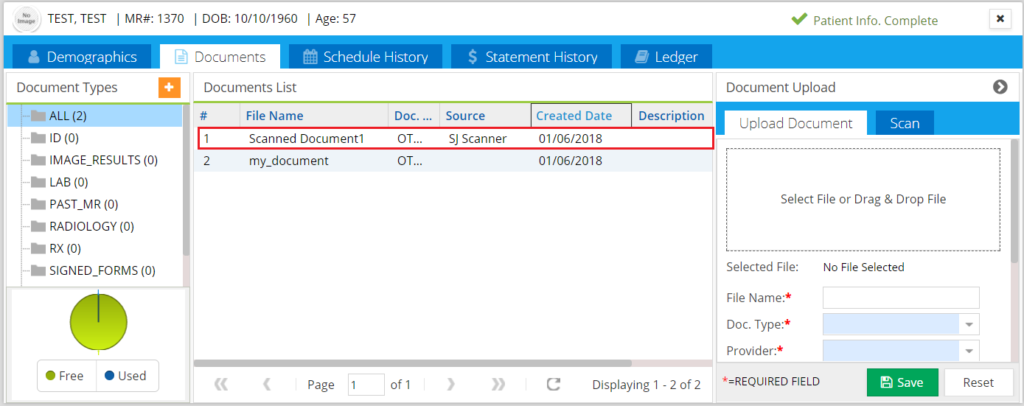Click Select File or Drag & Drop area
Image resolution: width=1024 pixels, height=406 pixels.
click(863, 199)
